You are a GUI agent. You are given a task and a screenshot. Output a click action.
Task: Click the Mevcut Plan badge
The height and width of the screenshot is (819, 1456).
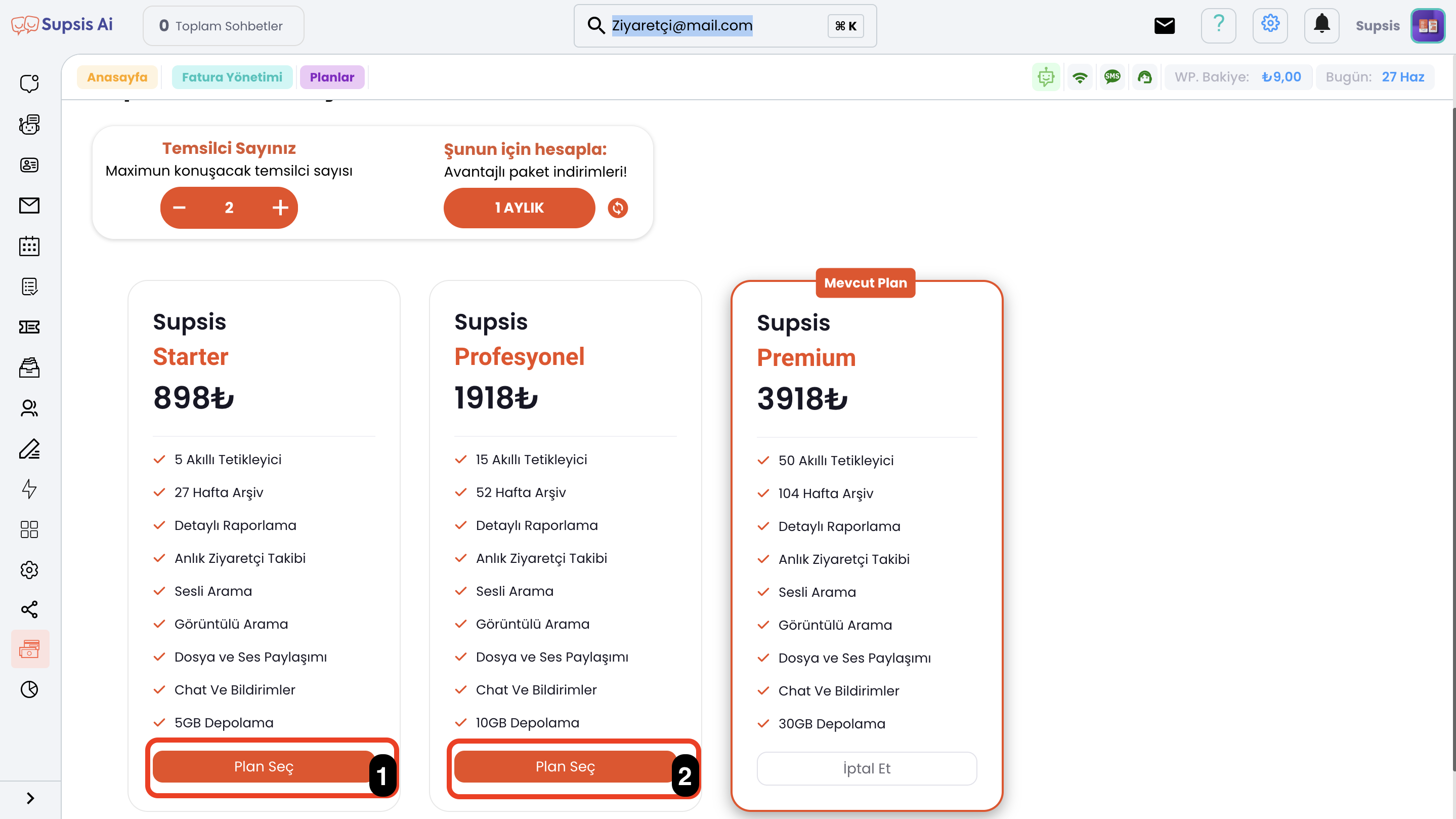click(865, 283)
